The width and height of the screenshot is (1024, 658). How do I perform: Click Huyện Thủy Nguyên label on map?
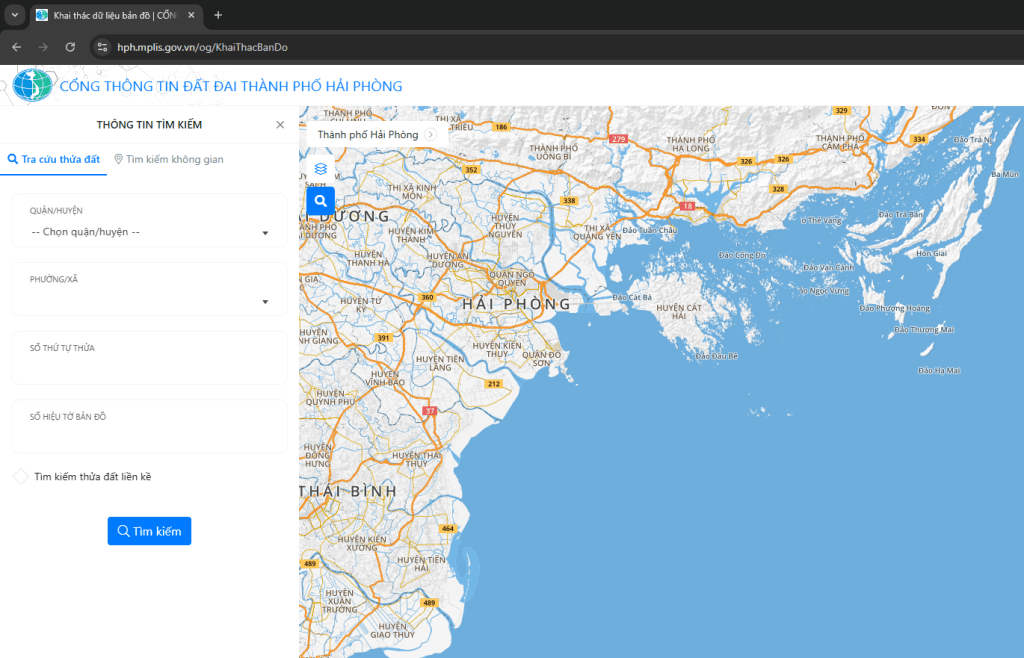tap(505, 226)
